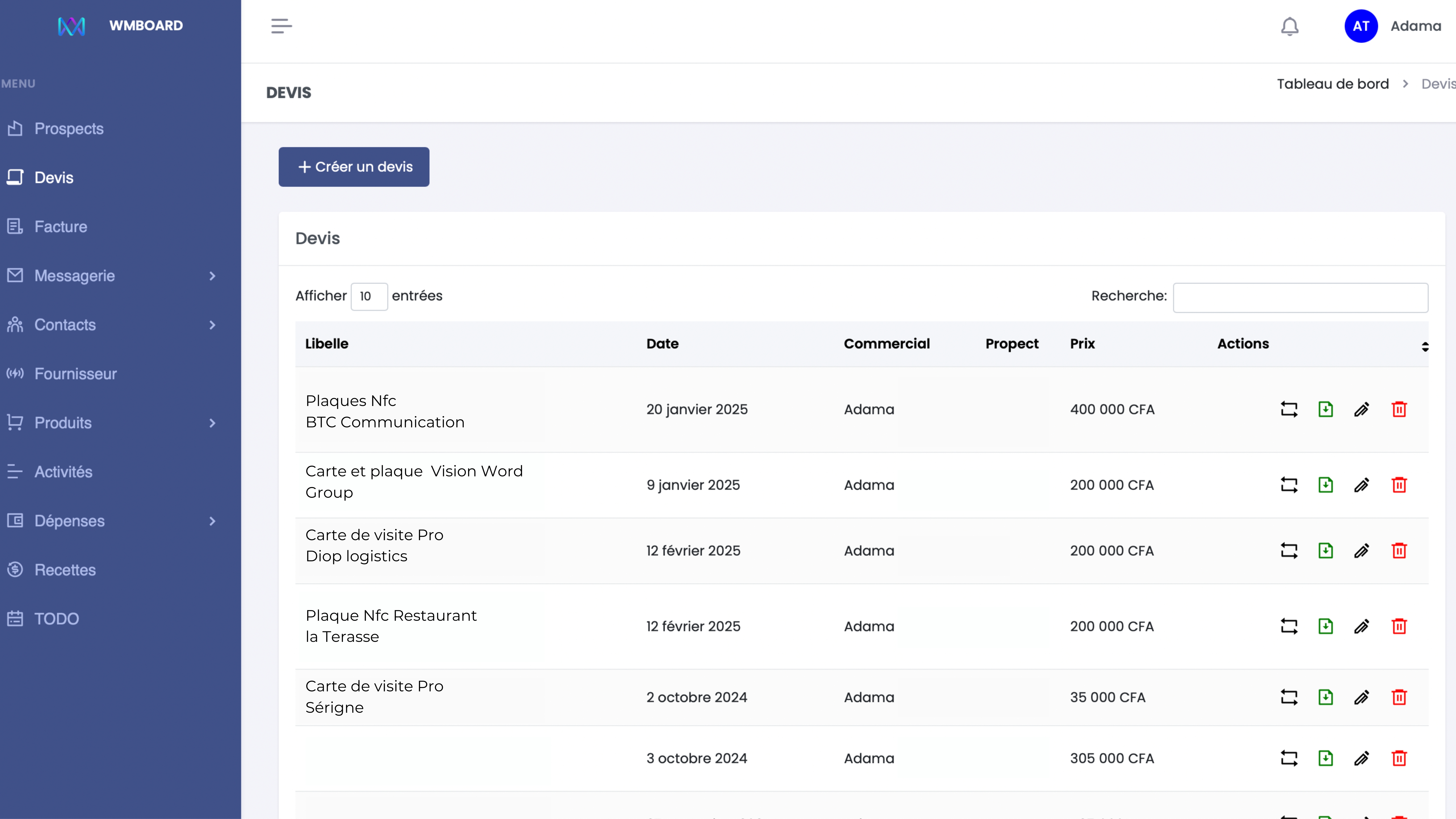Delete the Sérigne carte de visite devis
1456x819 pixels.
pyautogui.click(x=1399, y=697)
